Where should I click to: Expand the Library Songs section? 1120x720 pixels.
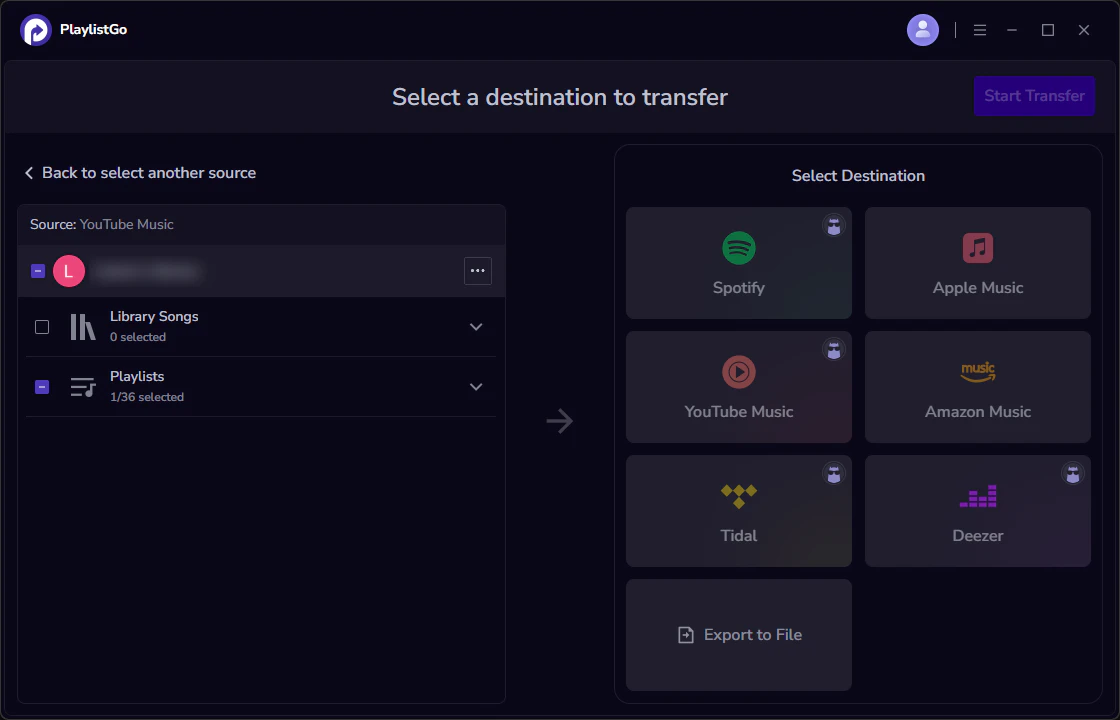[476, 326]
